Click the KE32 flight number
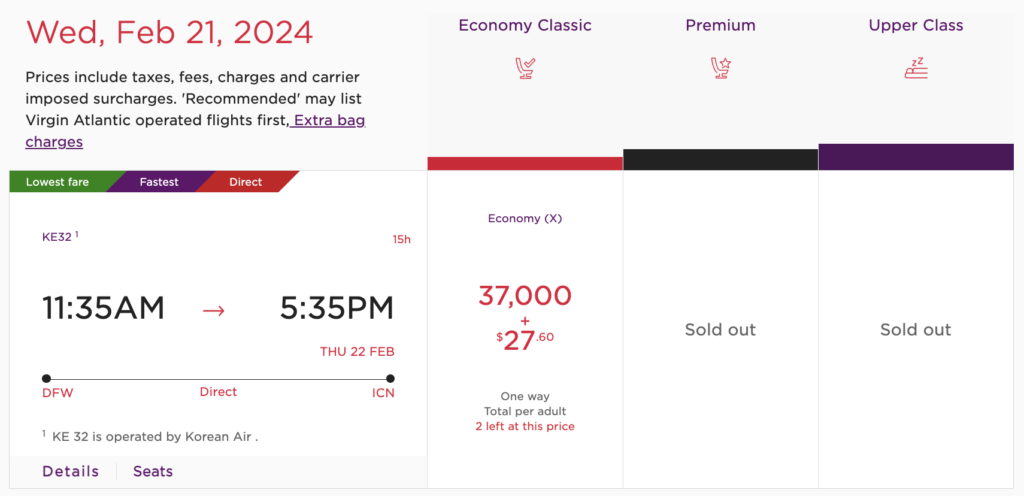The image size is (1024, 496). coord(57,237)
